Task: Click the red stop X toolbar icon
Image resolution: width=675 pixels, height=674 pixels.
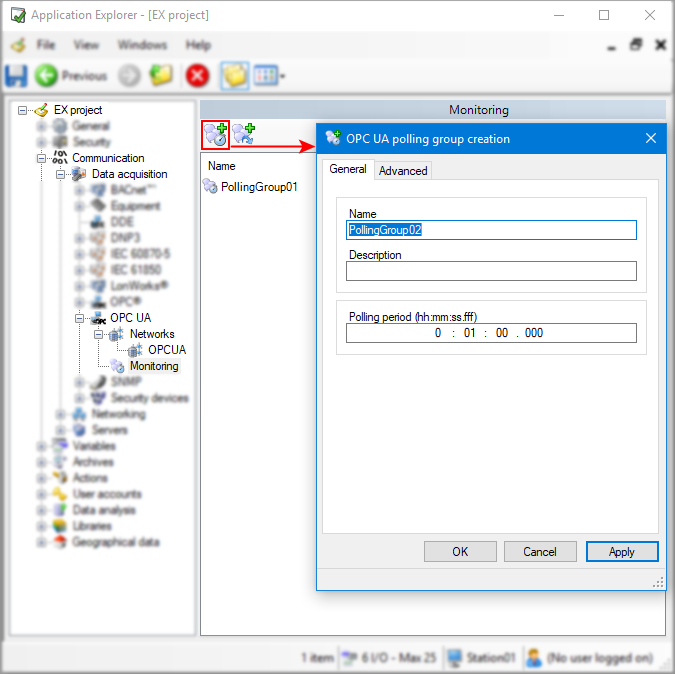Action: (x=198, y=76)
